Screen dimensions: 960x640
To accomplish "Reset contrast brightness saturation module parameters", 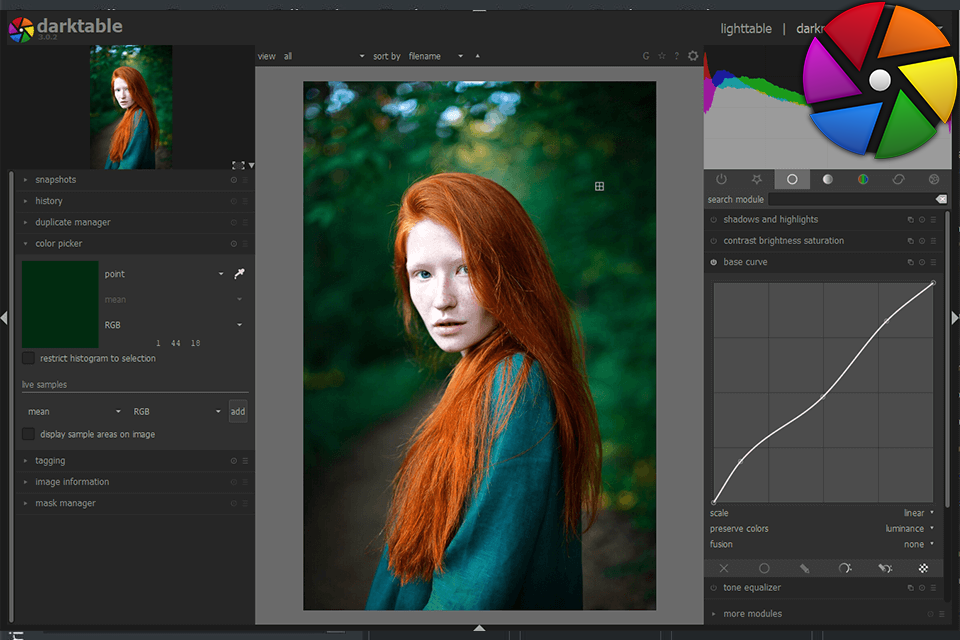I will point(921,241).
